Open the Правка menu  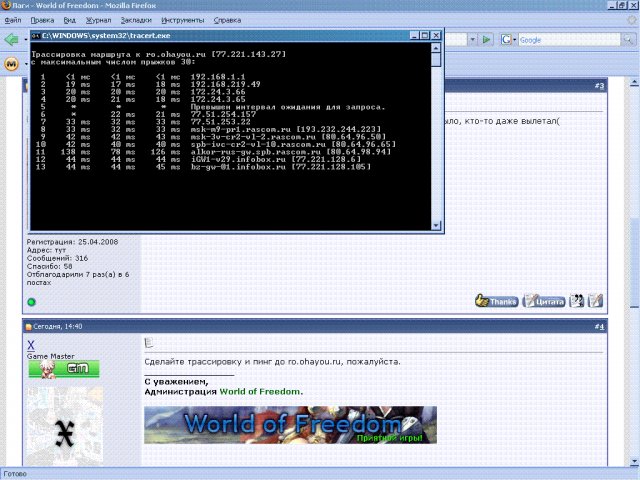[42, 20]
